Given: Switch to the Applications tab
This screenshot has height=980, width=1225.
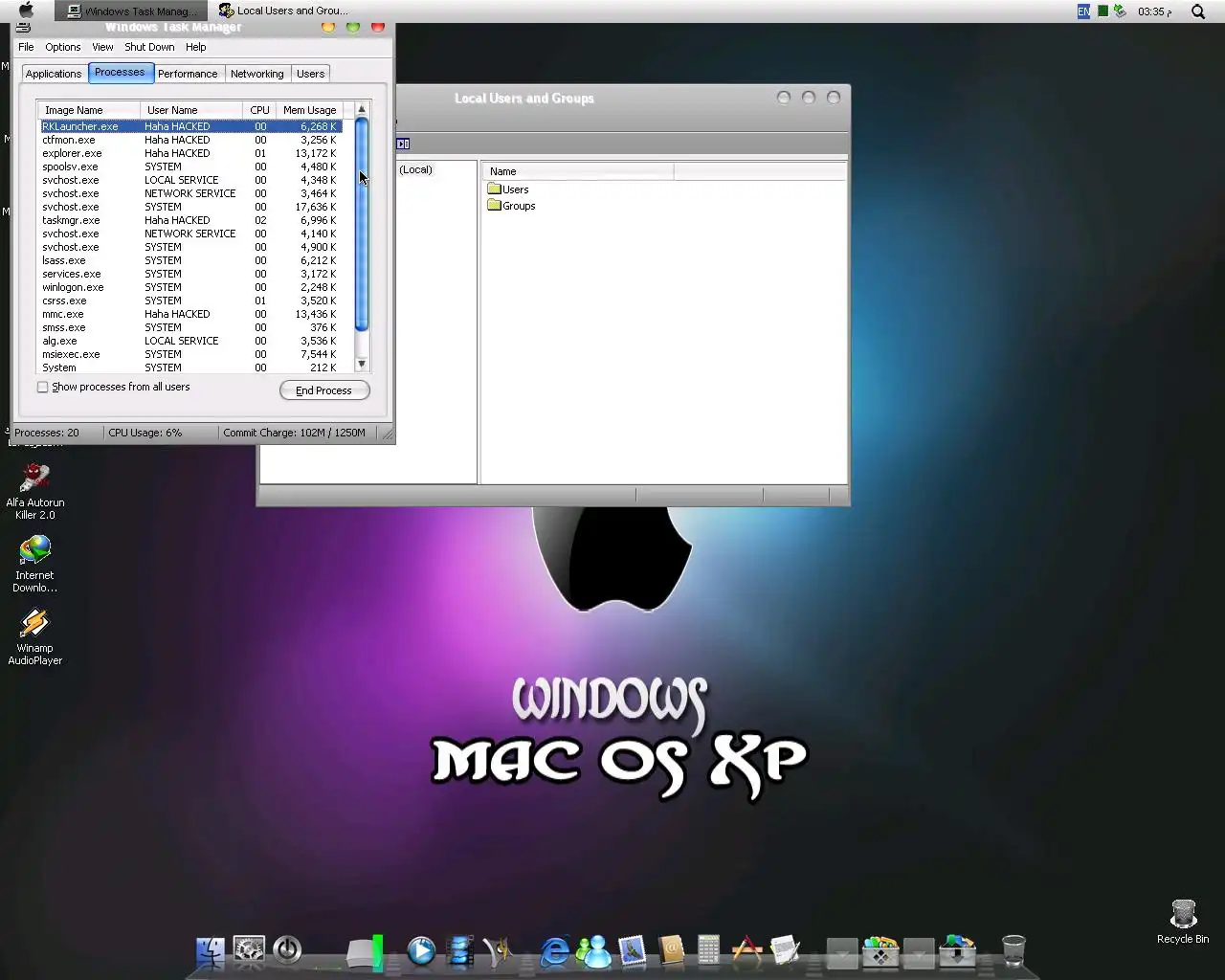Looking at the screenshot, I should (54, 74).
